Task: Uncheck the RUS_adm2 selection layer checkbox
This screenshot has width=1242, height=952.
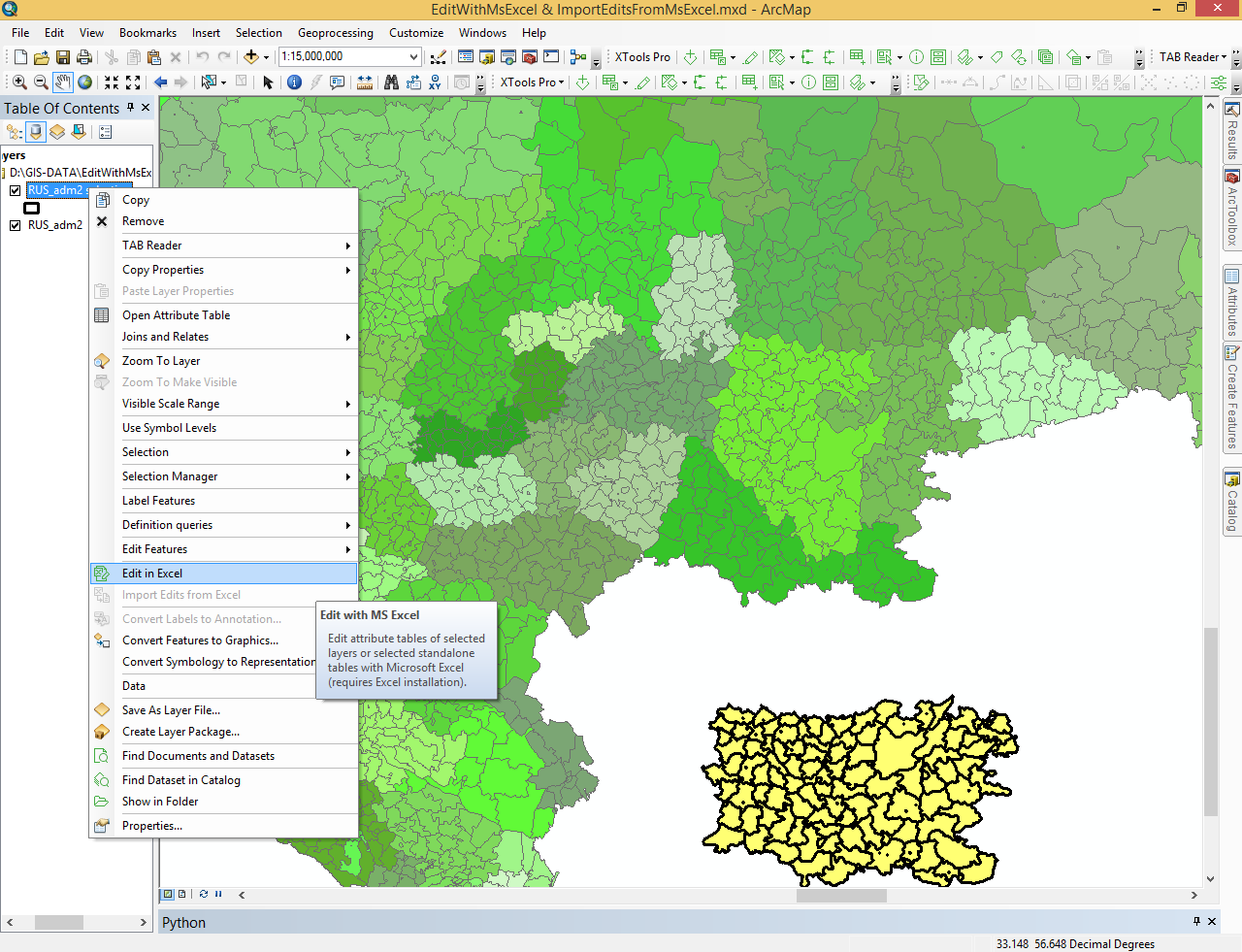Action: point(15,190)
